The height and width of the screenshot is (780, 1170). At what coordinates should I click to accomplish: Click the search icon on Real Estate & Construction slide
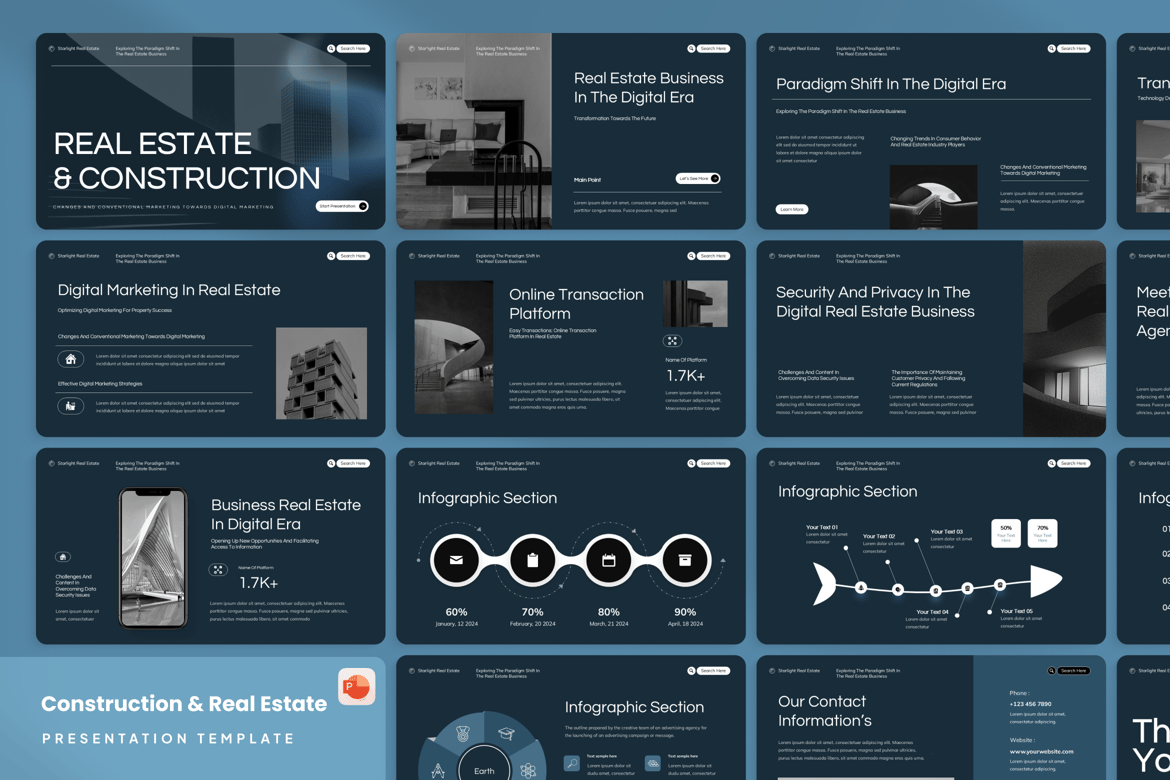[x=331, y=49]
